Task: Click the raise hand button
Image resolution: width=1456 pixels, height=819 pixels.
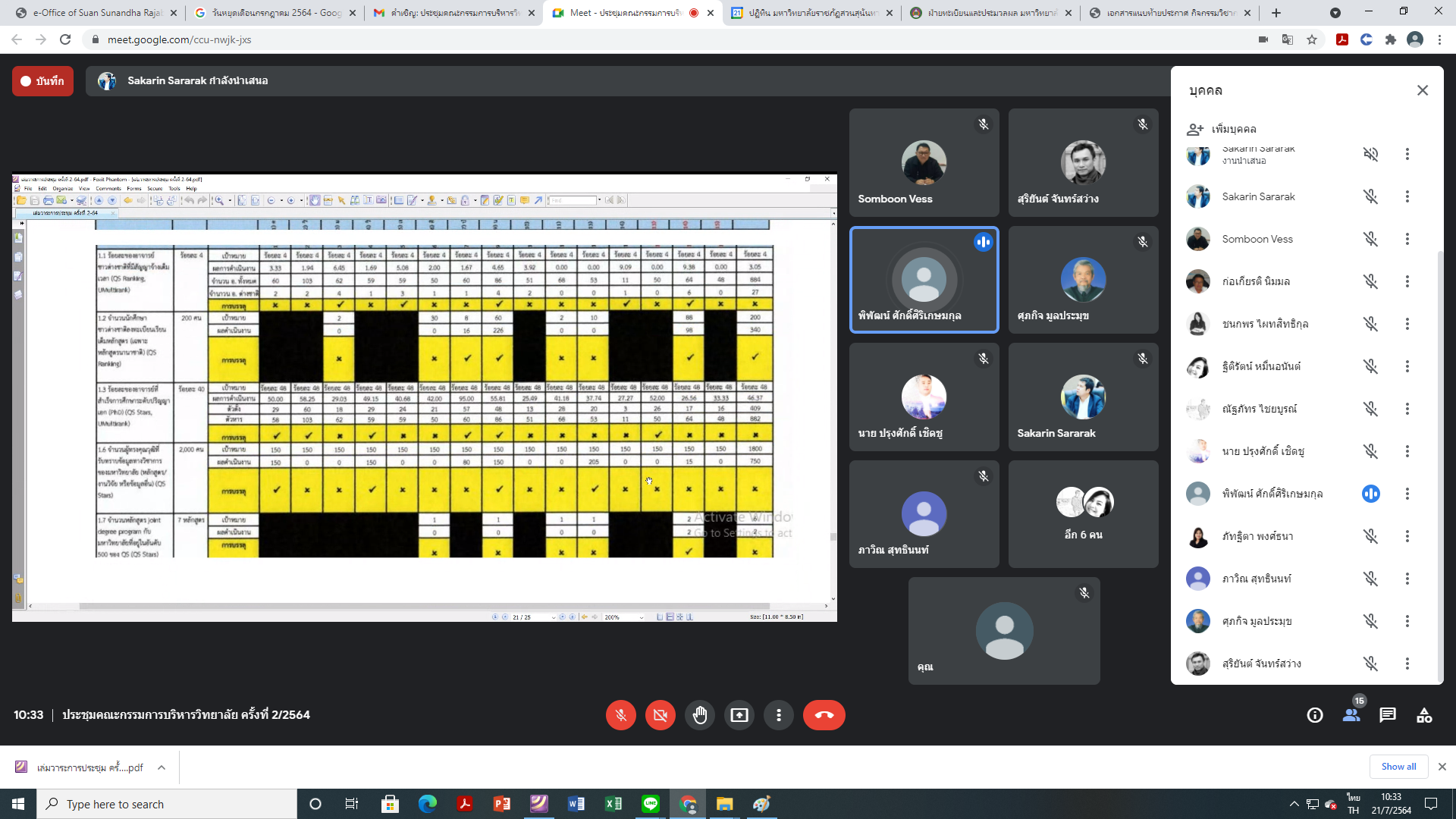Action: click(x=699, y=715)
